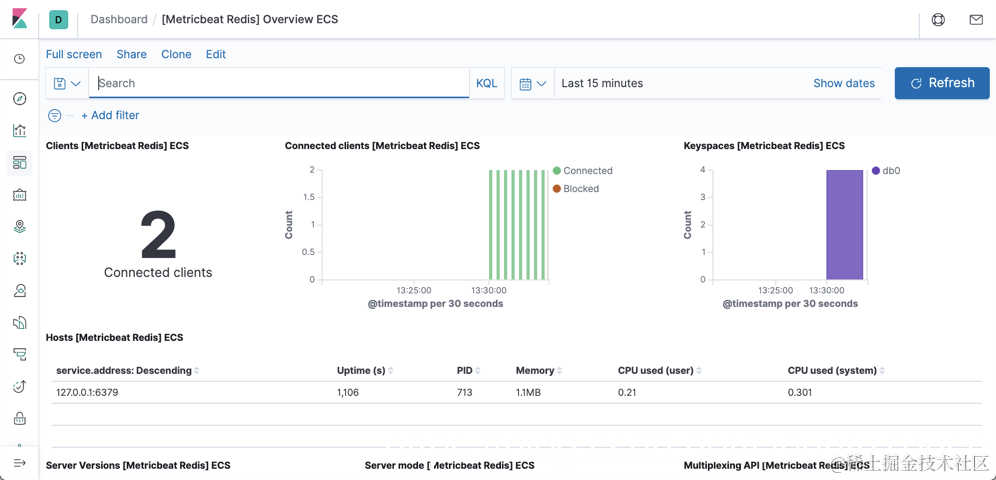Expand the side navigation menu icon
This screenshot has height=480, width=996.
tap(20, 463)
